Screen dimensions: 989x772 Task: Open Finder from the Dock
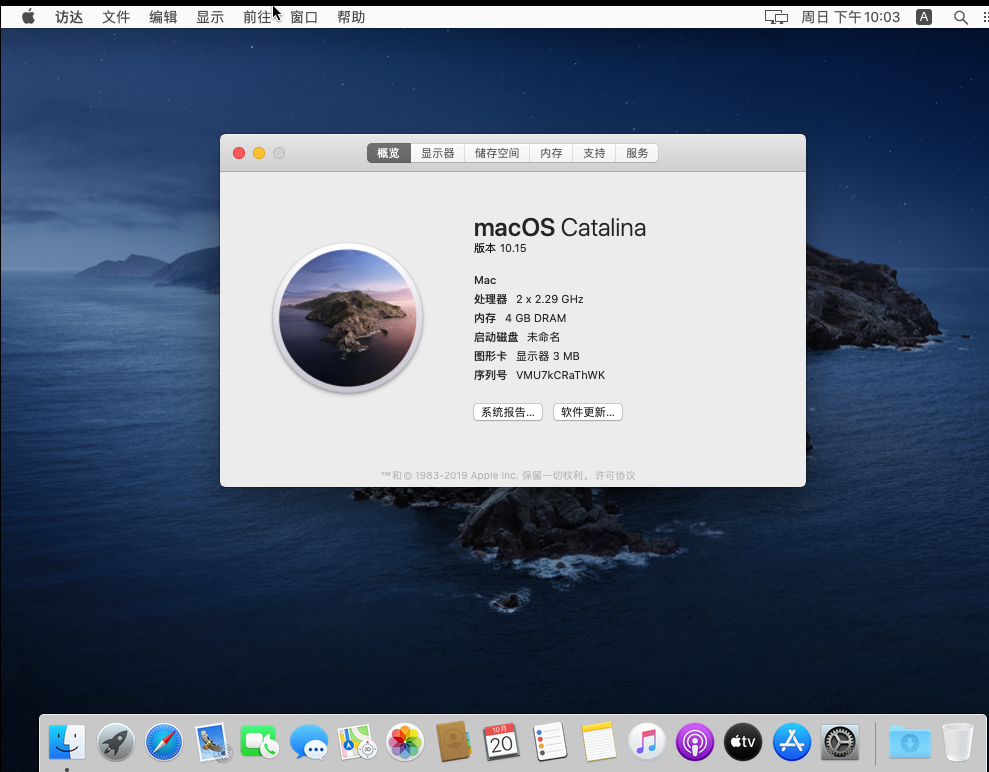(x=67, y=742)
